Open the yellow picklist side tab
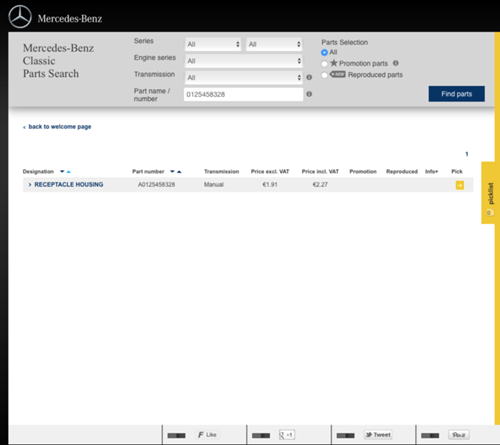 point(488,193)
